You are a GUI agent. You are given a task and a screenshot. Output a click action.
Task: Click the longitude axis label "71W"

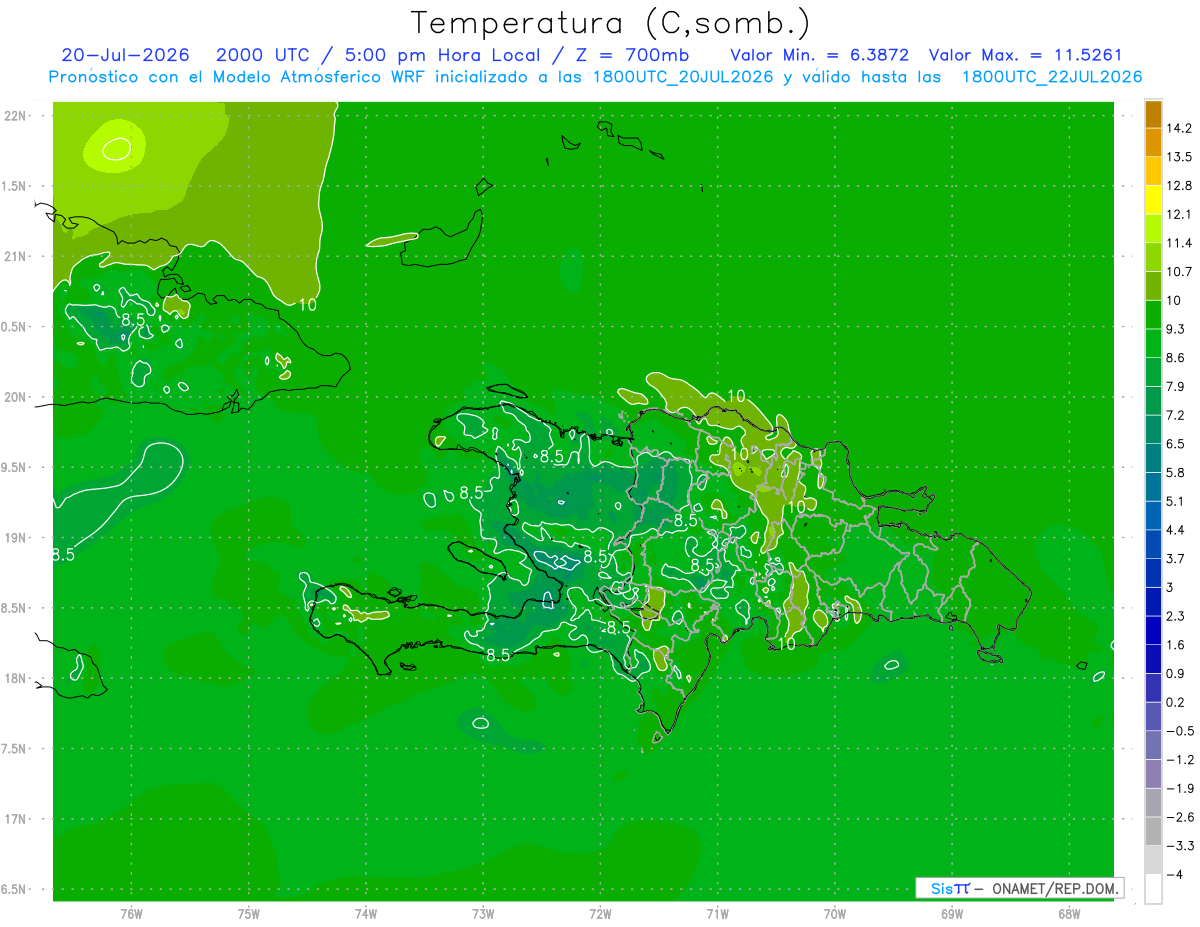(717, 913)
